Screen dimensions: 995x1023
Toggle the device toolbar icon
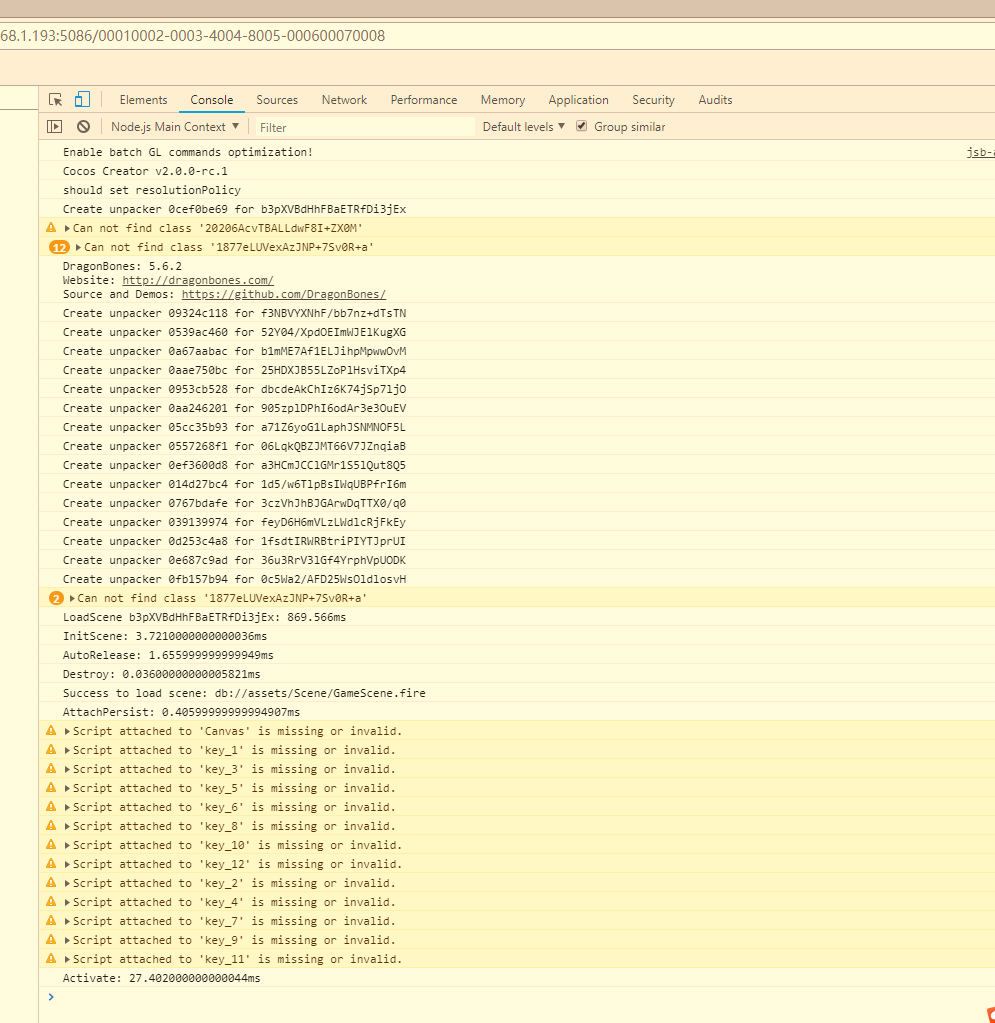(82, 99)
